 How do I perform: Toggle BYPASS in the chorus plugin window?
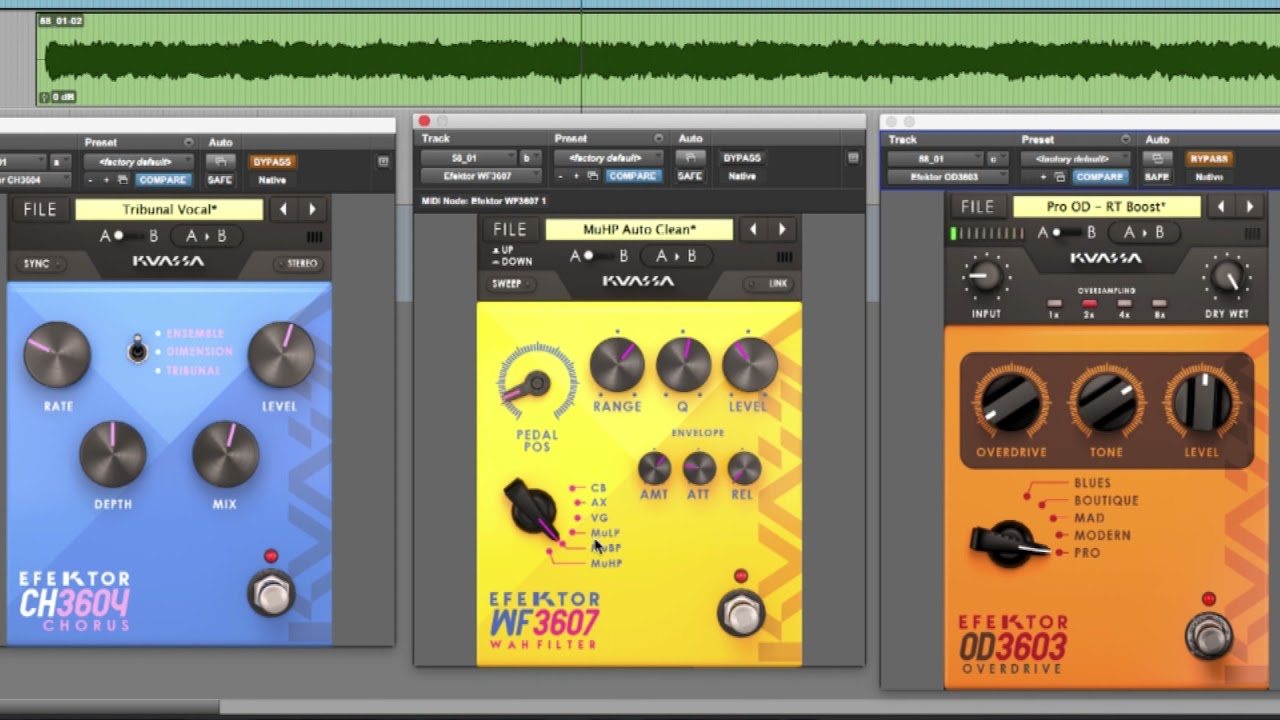(271, 162)
